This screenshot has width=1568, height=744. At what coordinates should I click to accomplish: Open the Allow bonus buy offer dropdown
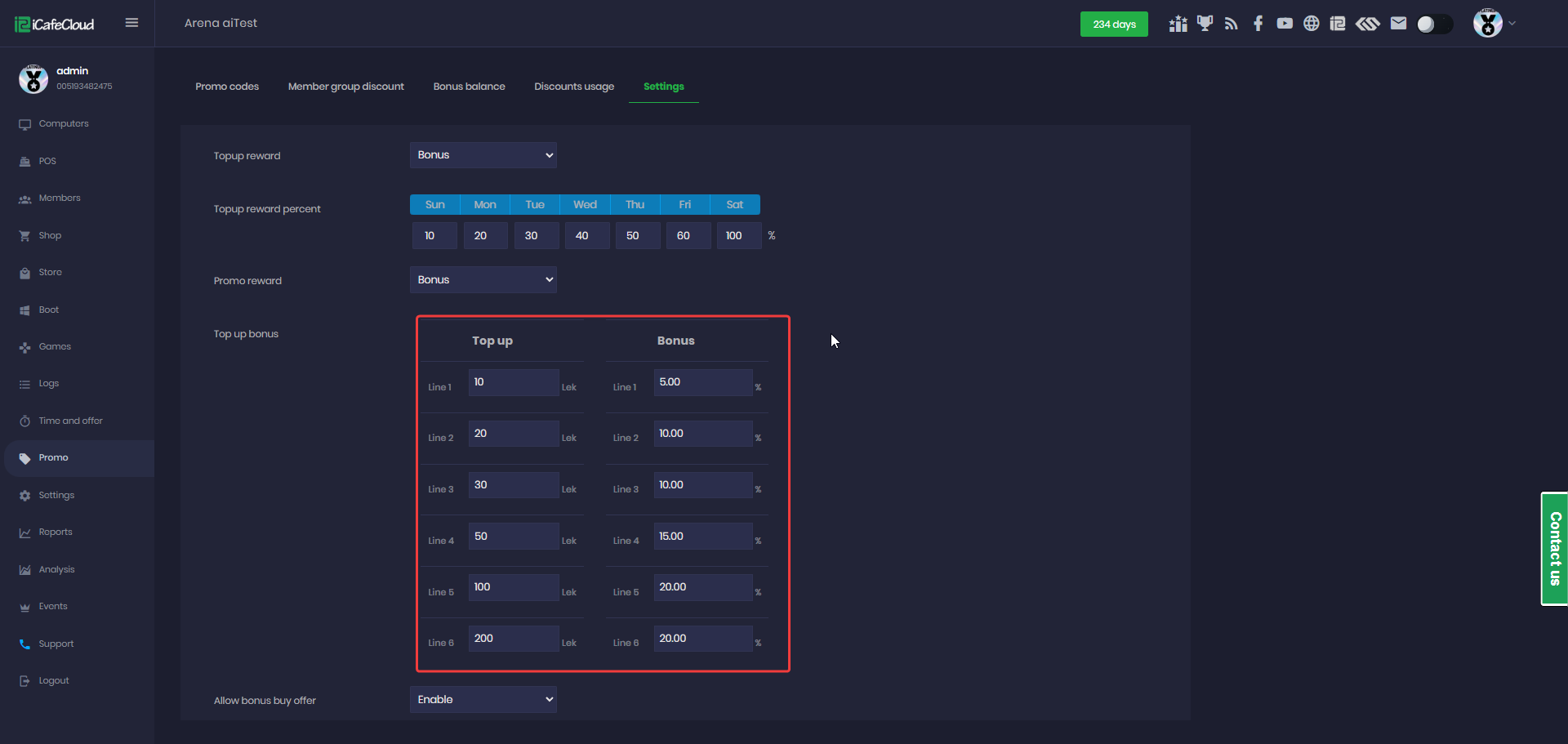point(483,700)
